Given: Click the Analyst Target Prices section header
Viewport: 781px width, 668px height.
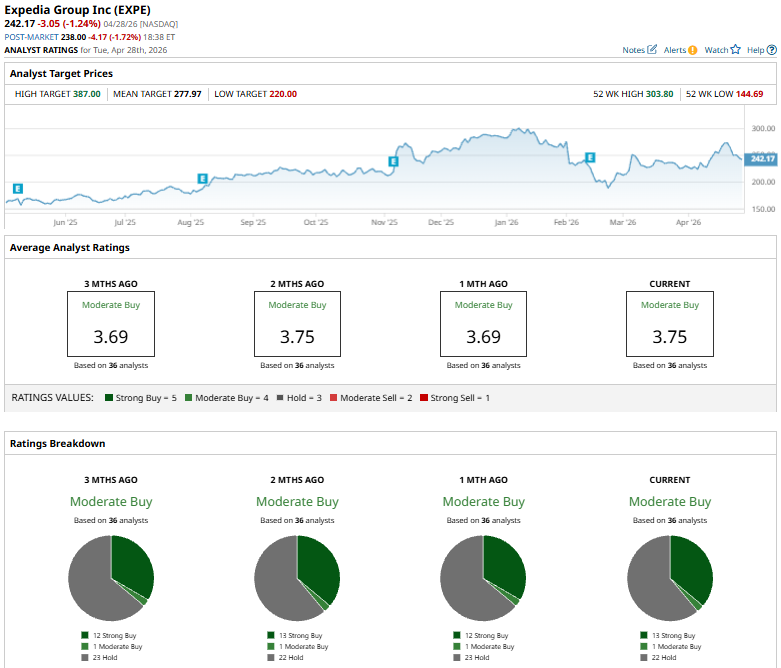Looking at the screenshot, I should (x=61, y=73).
